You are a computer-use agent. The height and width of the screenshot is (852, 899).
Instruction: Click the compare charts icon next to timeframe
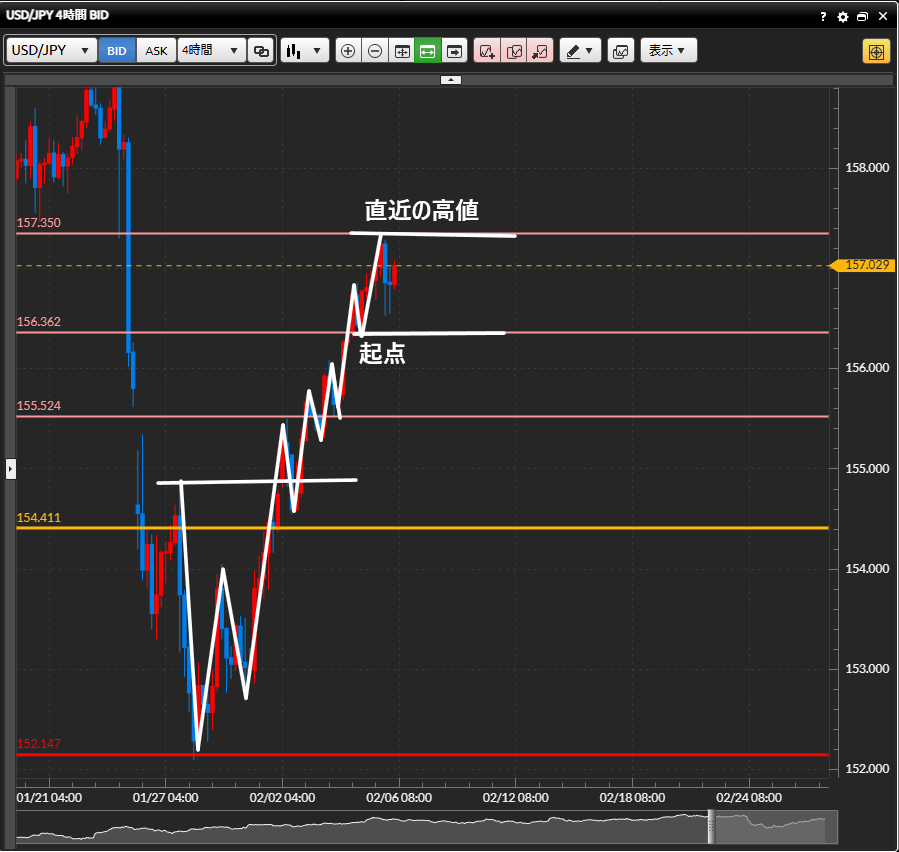coord(262,51)
